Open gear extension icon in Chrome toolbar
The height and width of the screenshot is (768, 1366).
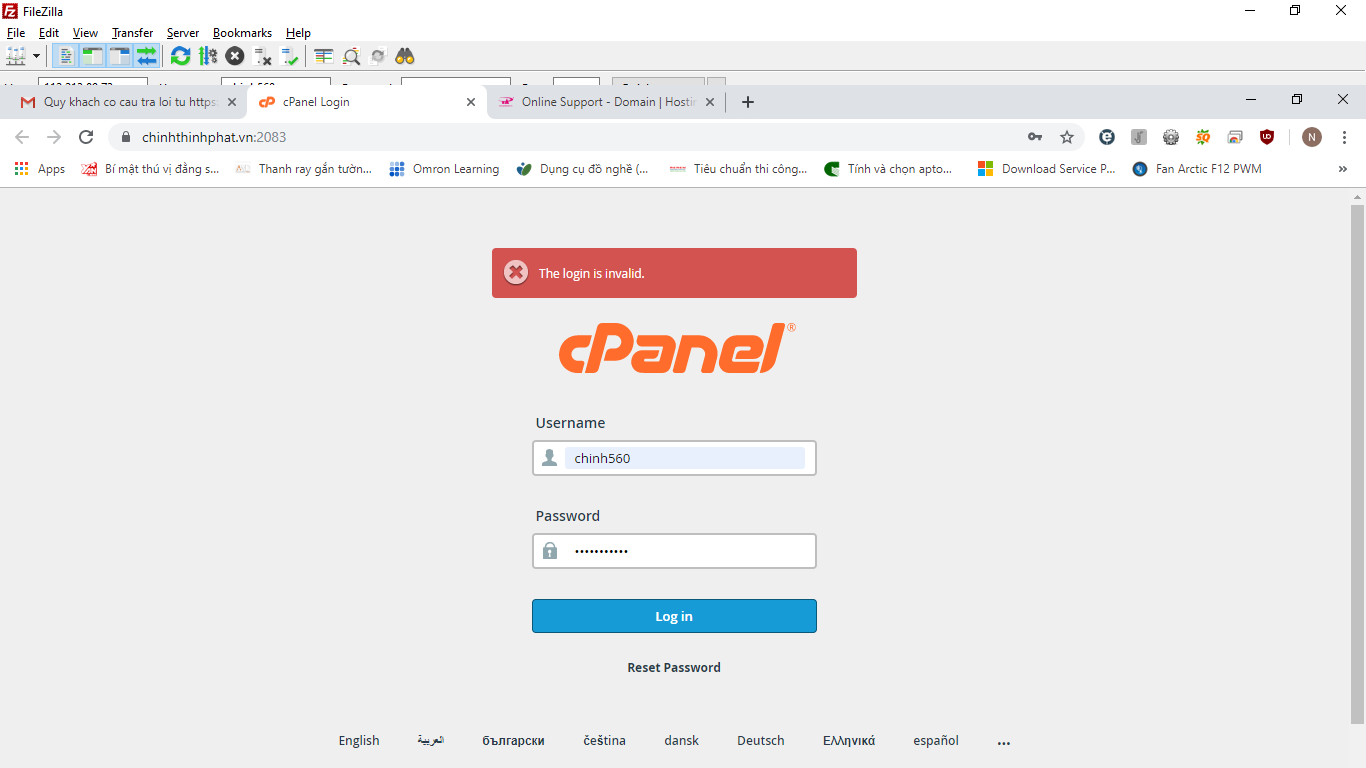point(1171,137)
